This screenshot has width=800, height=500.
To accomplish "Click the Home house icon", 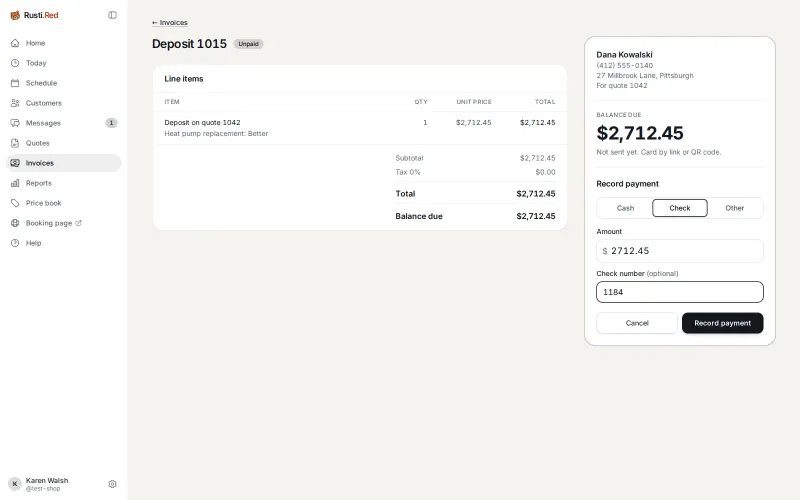I will tap(15, 43).
